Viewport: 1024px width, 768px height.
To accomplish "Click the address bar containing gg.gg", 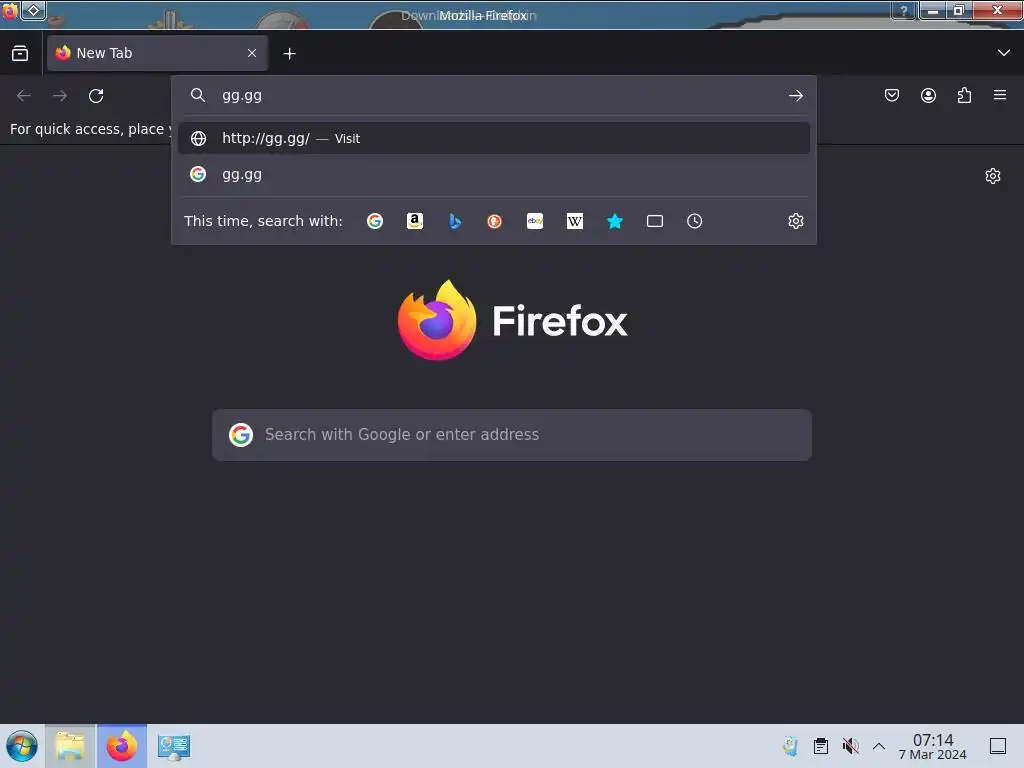I will (496, 96).
